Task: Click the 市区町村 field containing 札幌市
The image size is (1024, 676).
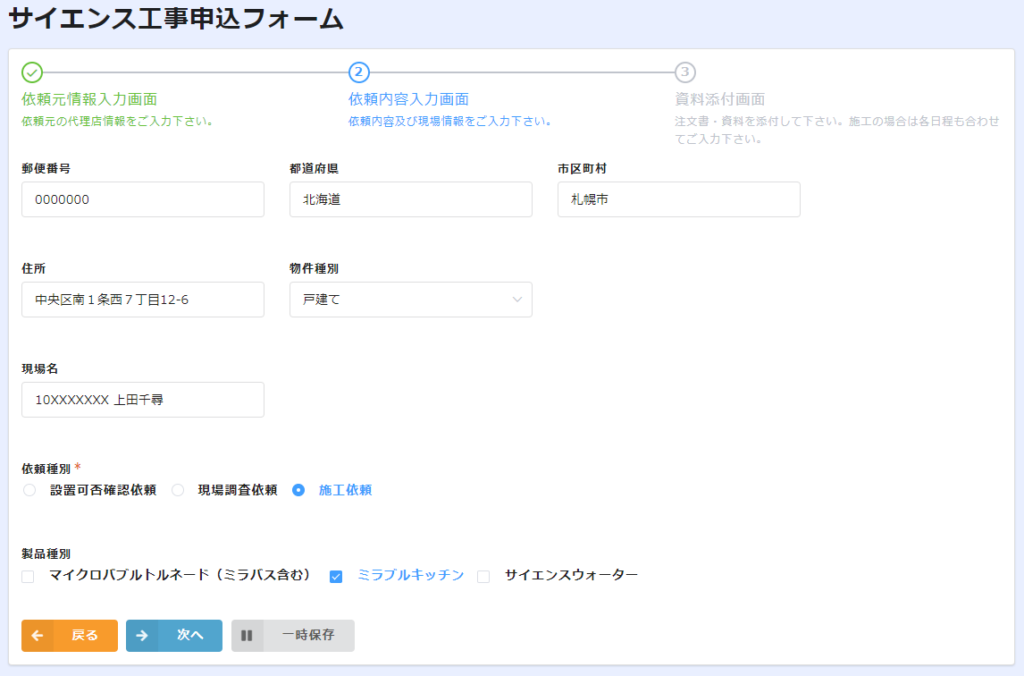Action: pyautogui.click(x=678, y=199)
